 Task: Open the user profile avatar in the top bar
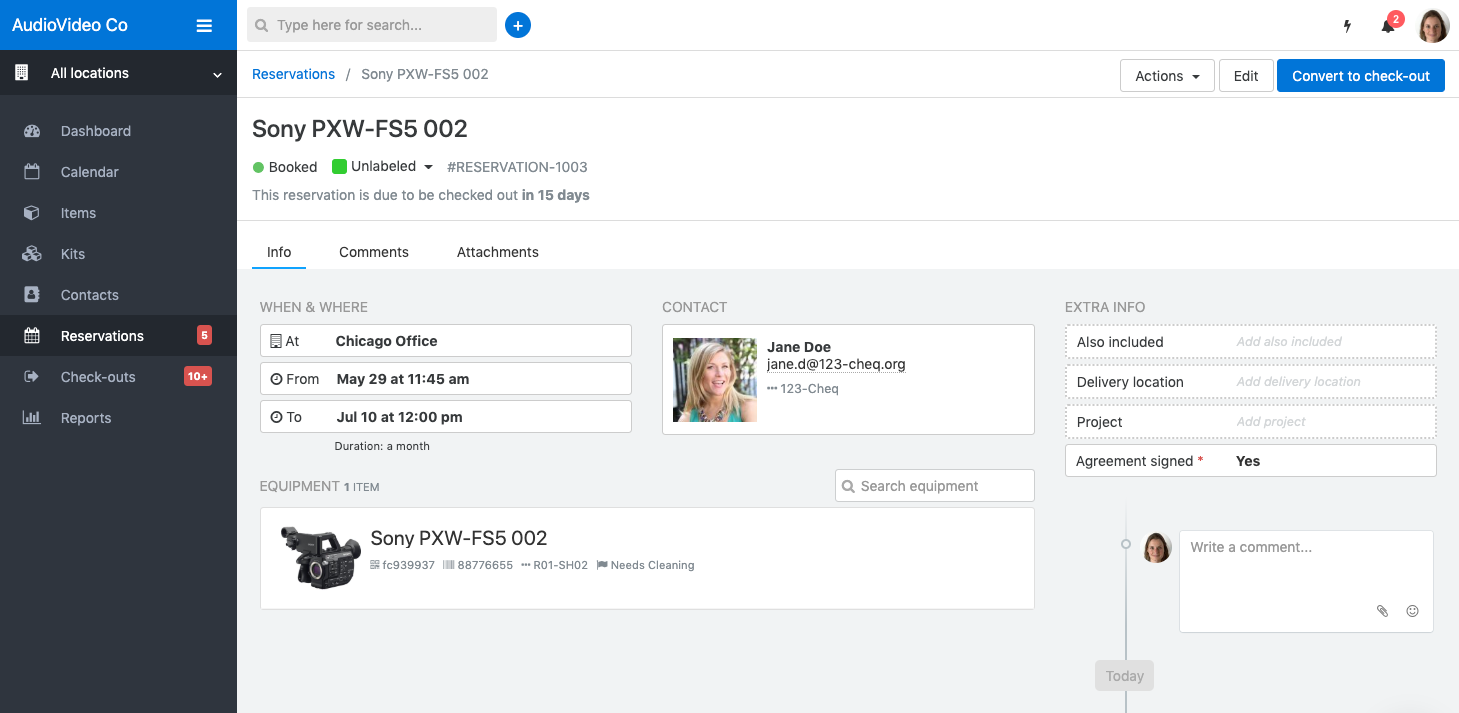tap(1434, 26)
